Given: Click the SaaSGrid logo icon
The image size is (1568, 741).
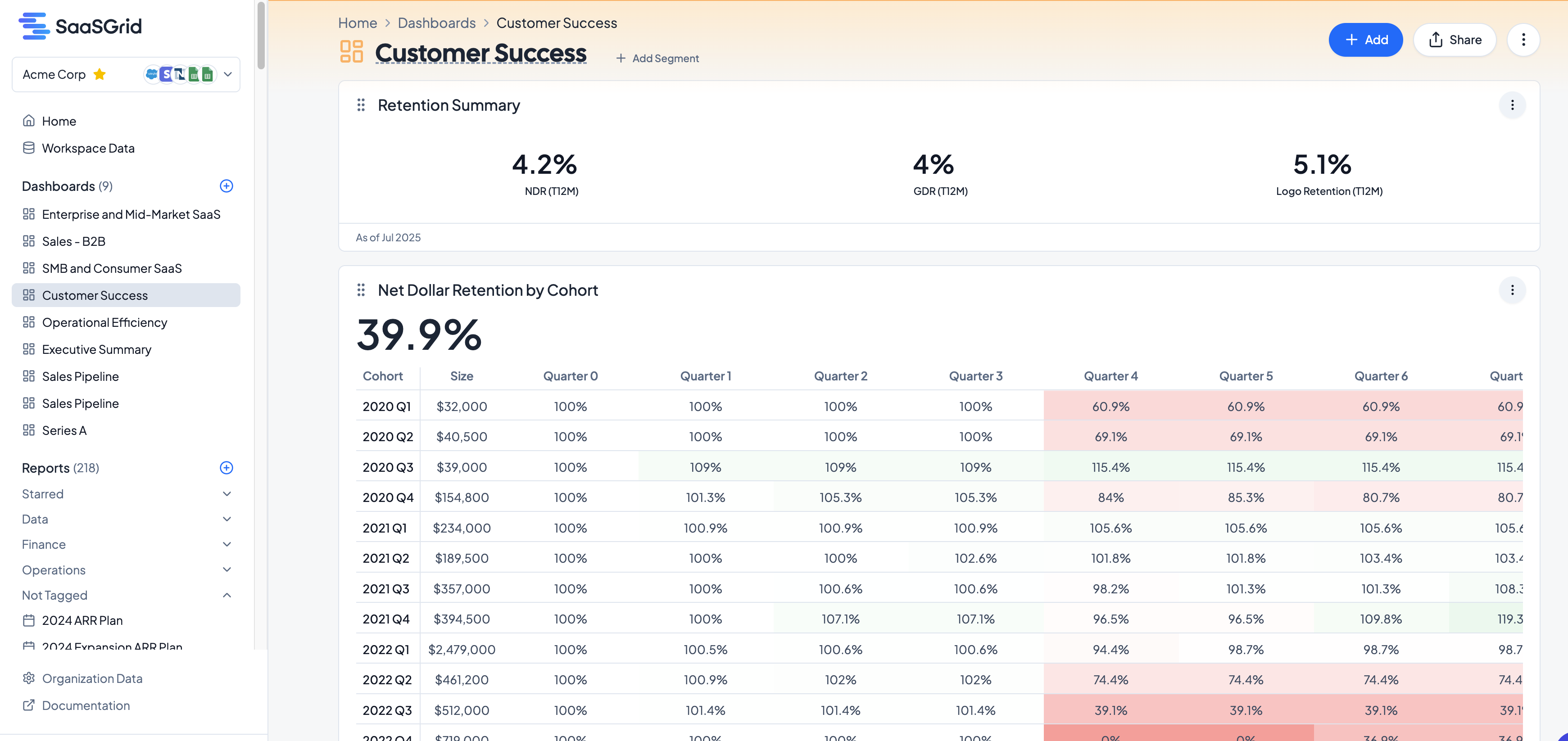Looking at the screenshot, I should pos(34,26).
